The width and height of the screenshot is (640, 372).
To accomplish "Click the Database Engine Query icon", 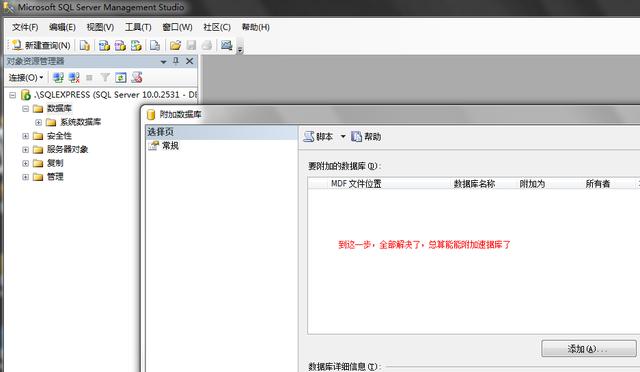I will [x=84, y=45].
